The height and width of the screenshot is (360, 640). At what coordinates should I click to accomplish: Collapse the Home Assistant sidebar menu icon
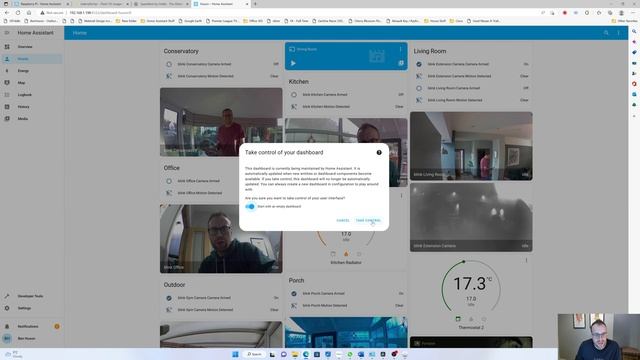(x=7, y=33)
